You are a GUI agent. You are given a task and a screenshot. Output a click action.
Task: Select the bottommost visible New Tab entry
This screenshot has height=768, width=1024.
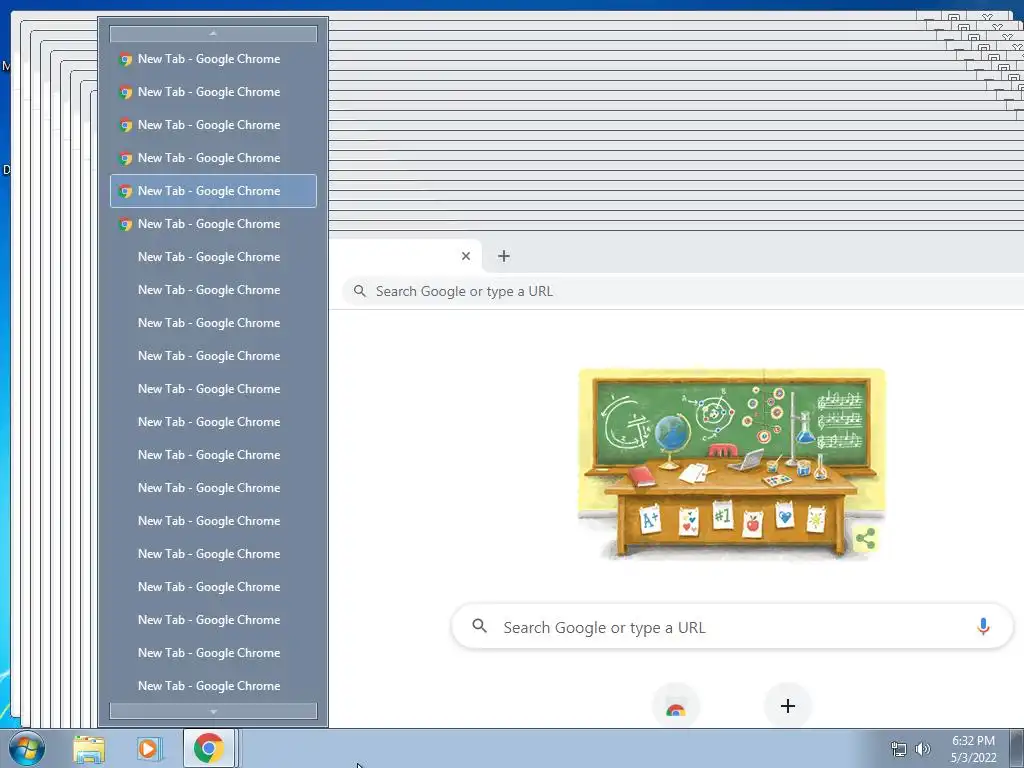(214, 686)
